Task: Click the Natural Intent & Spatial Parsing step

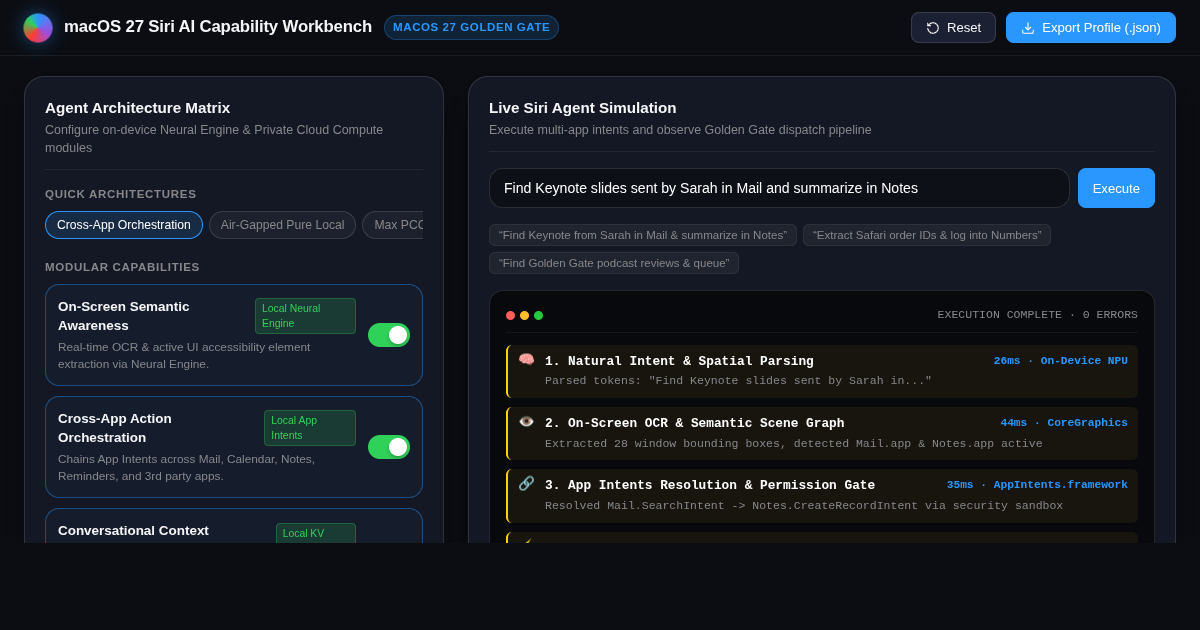Action: pos(822,371)
